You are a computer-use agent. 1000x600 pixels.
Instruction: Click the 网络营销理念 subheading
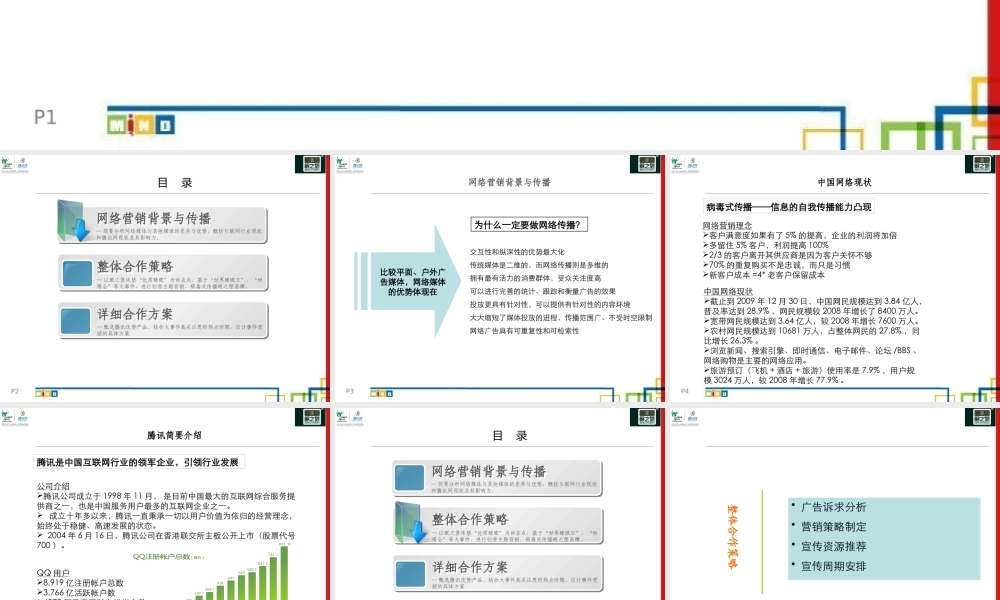728,226
